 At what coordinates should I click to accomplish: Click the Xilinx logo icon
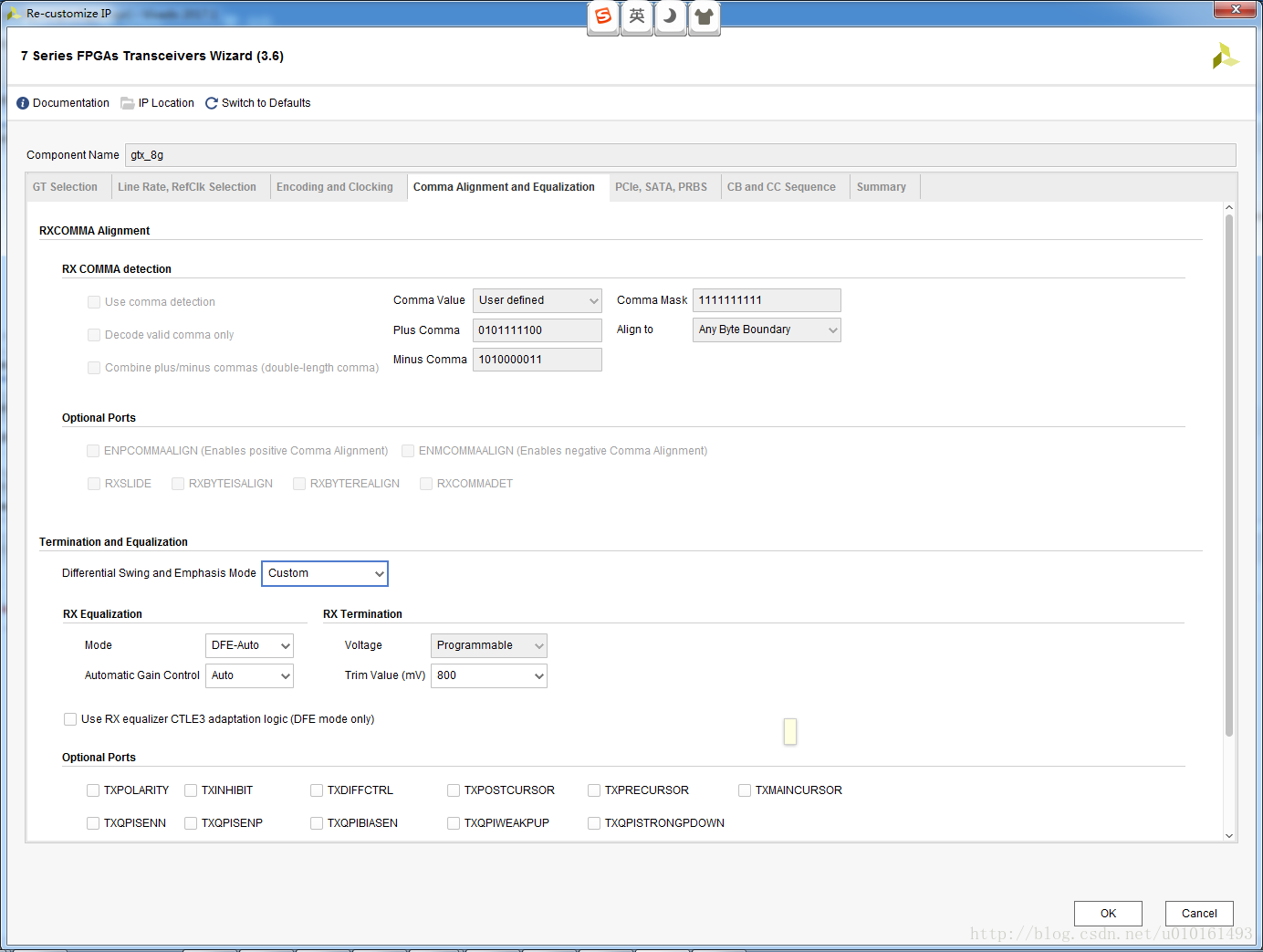coord(1225,56)
